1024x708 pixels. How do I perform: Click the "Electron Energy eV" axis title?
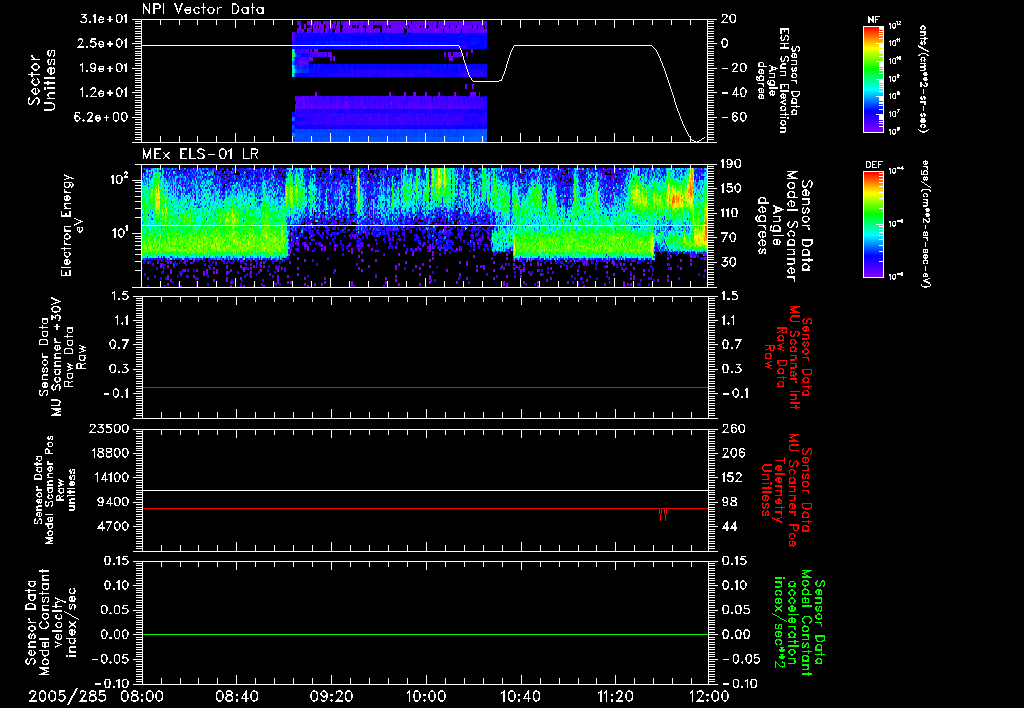click(72, 225)
